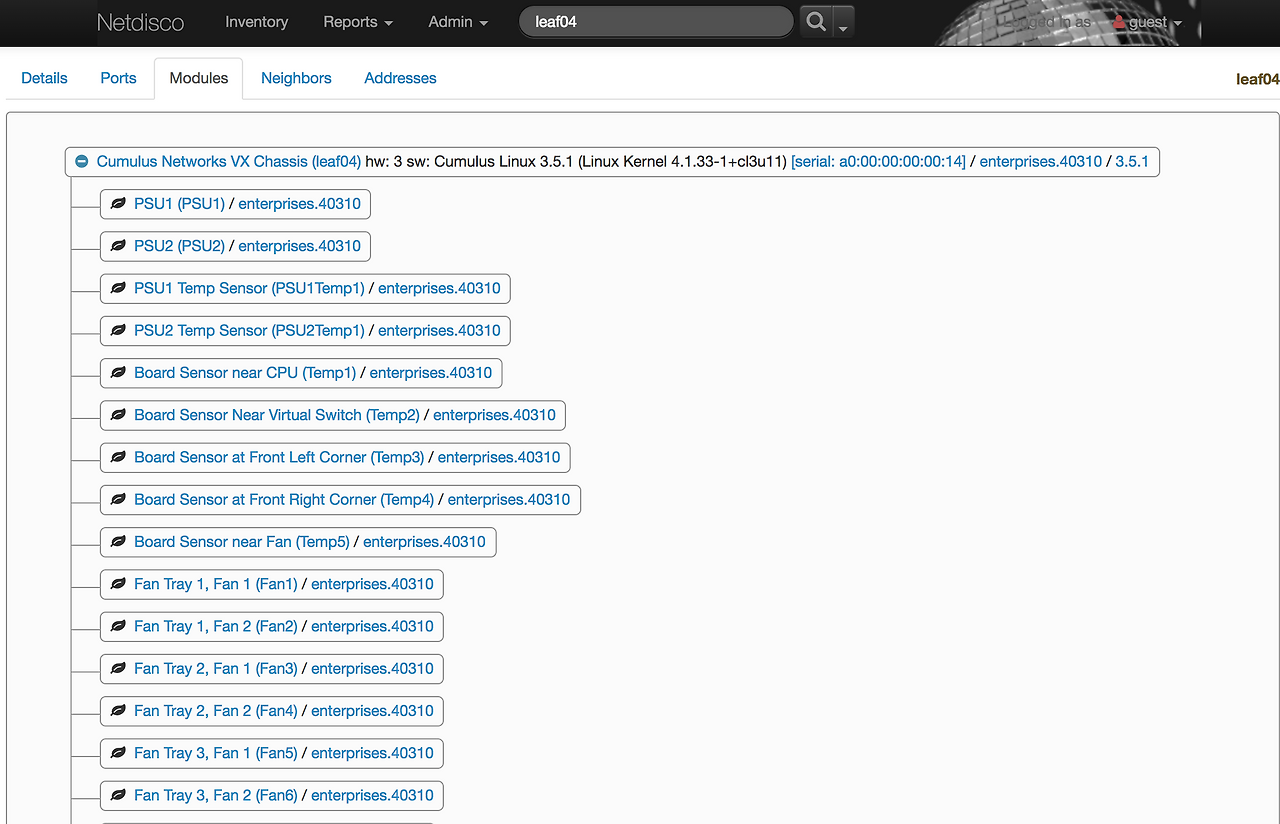
Task: Click enterprises.40310 on the PSU1 (PSU1) row
Action: (x=299, y=204)
